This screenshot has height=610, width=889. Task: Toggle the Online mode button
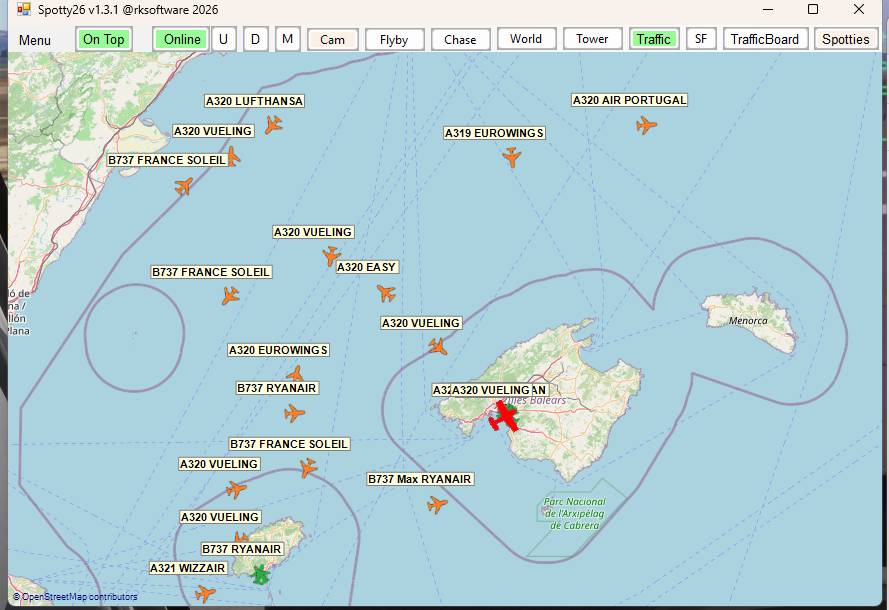click(x=181, y=39)
